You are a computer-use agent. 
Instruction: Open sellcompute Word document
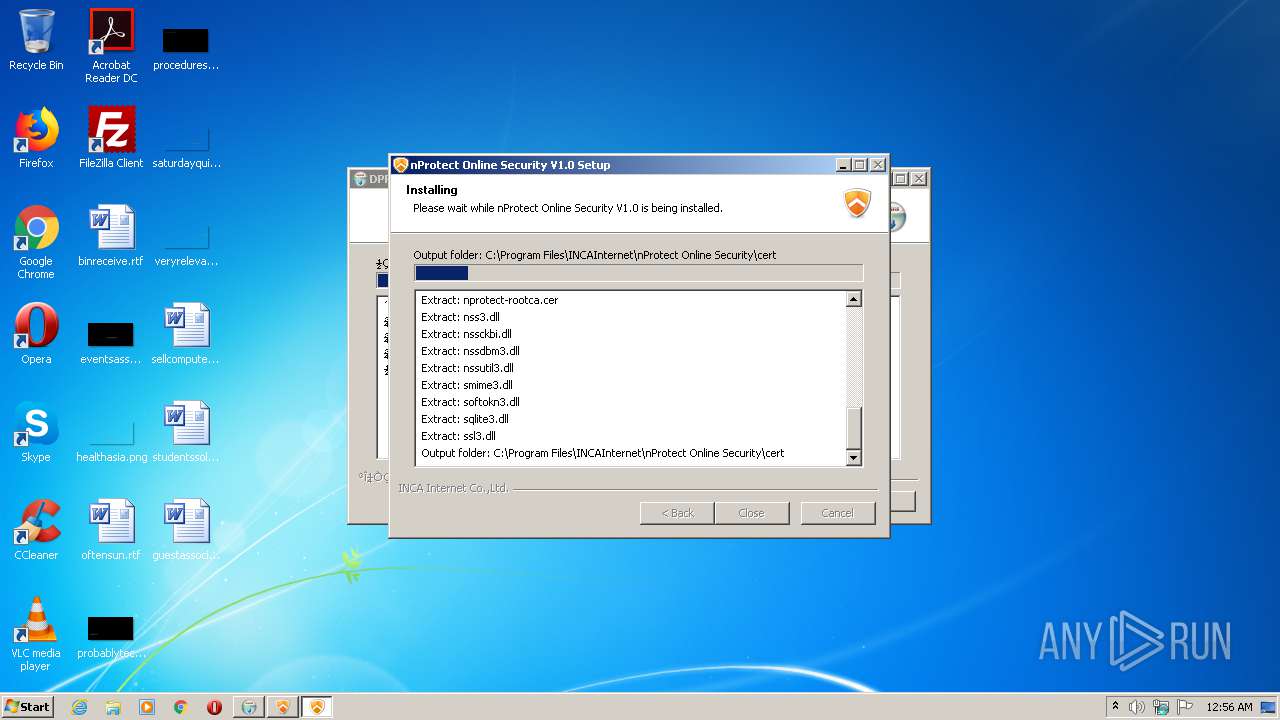tap(186, 334)
